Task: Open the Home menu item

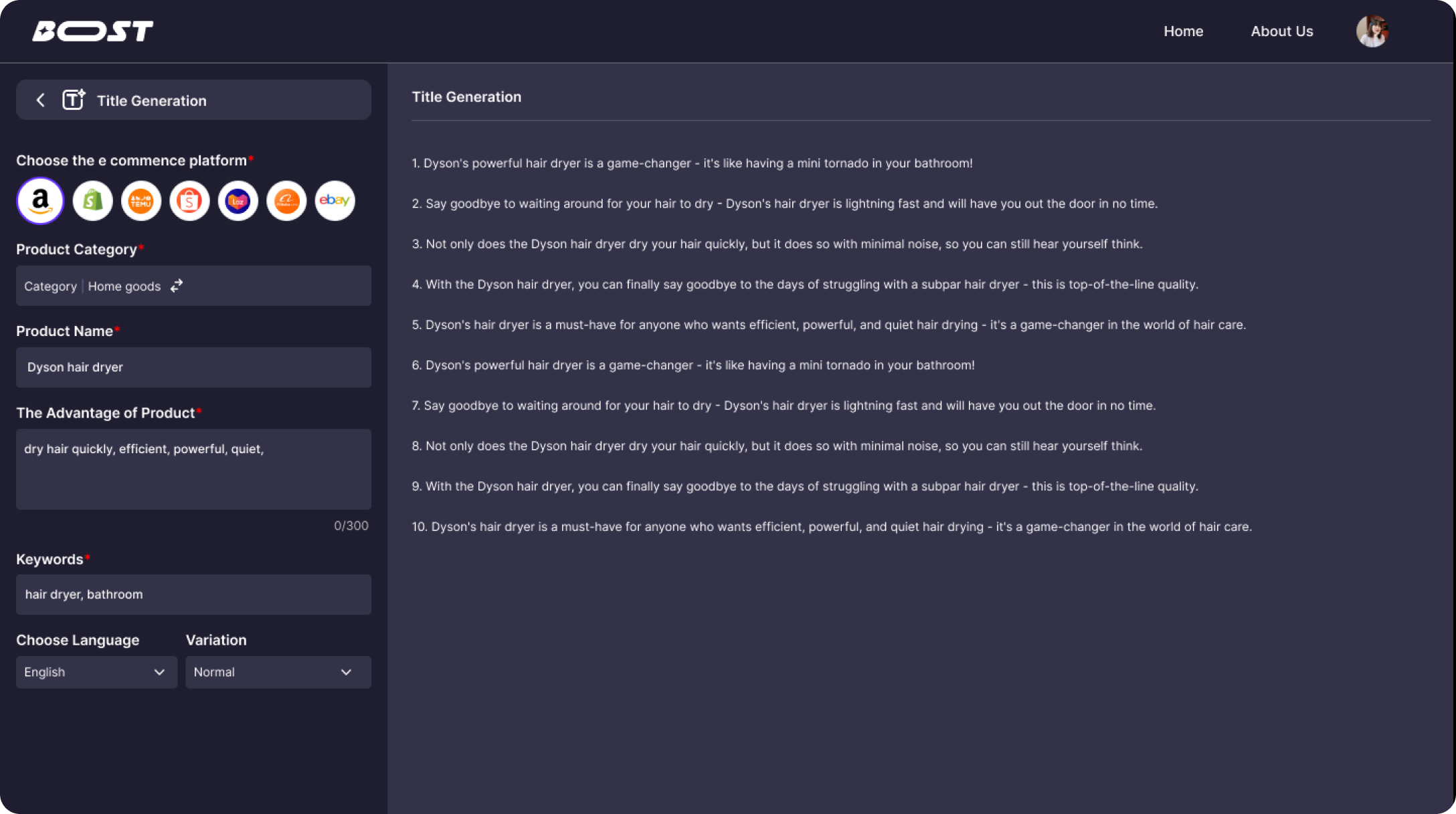Action: 1183,31
